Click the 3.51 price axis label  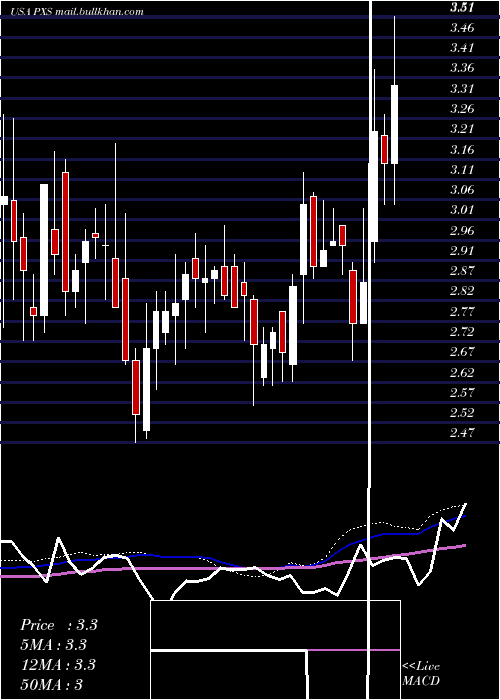click(462, 7)
